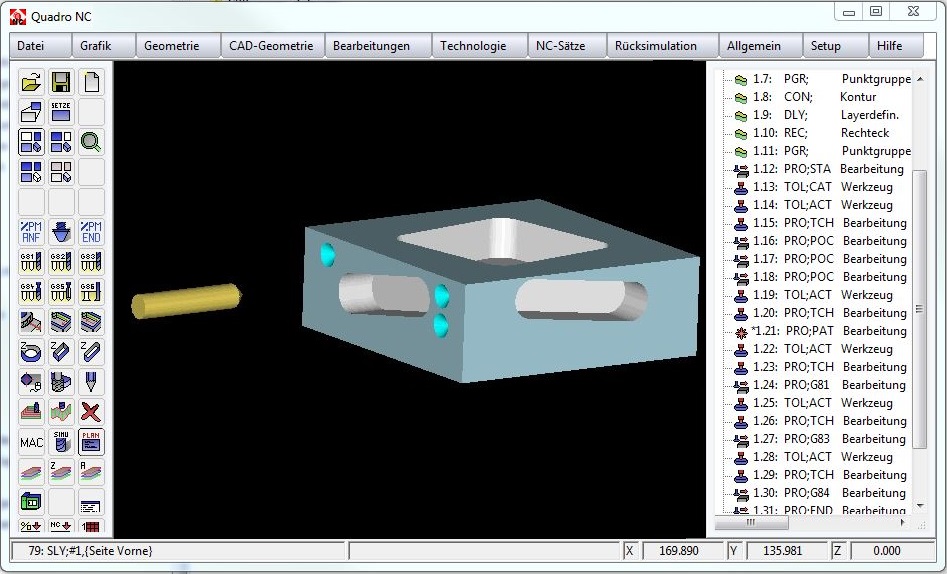The width and height of the screenshot is (947, 574).
Task: Click the Open file folder icon
Action: coord(31,82)
